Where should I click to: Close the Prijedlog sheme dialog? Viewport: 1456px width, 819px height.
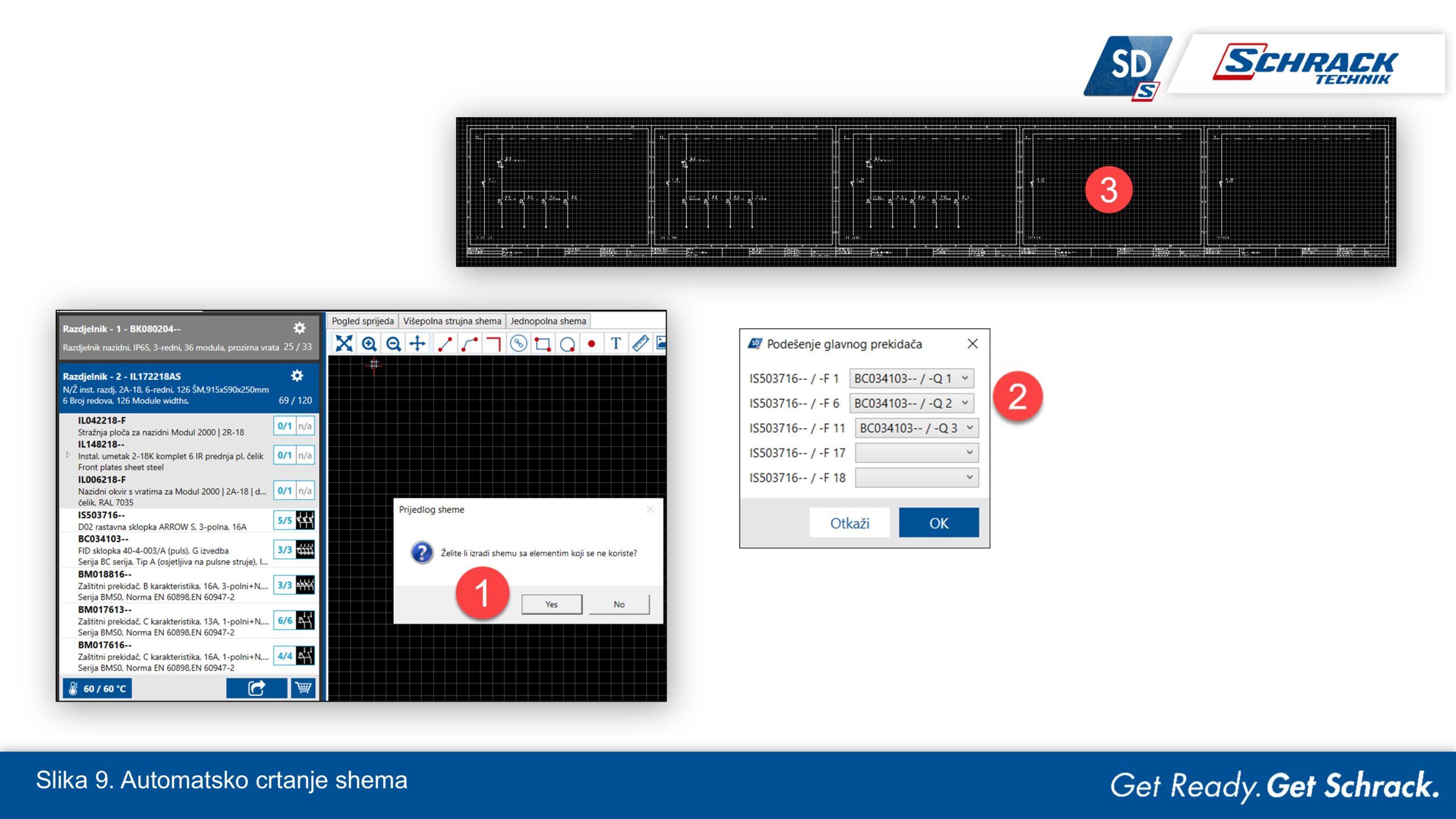[x=650, y=510]
